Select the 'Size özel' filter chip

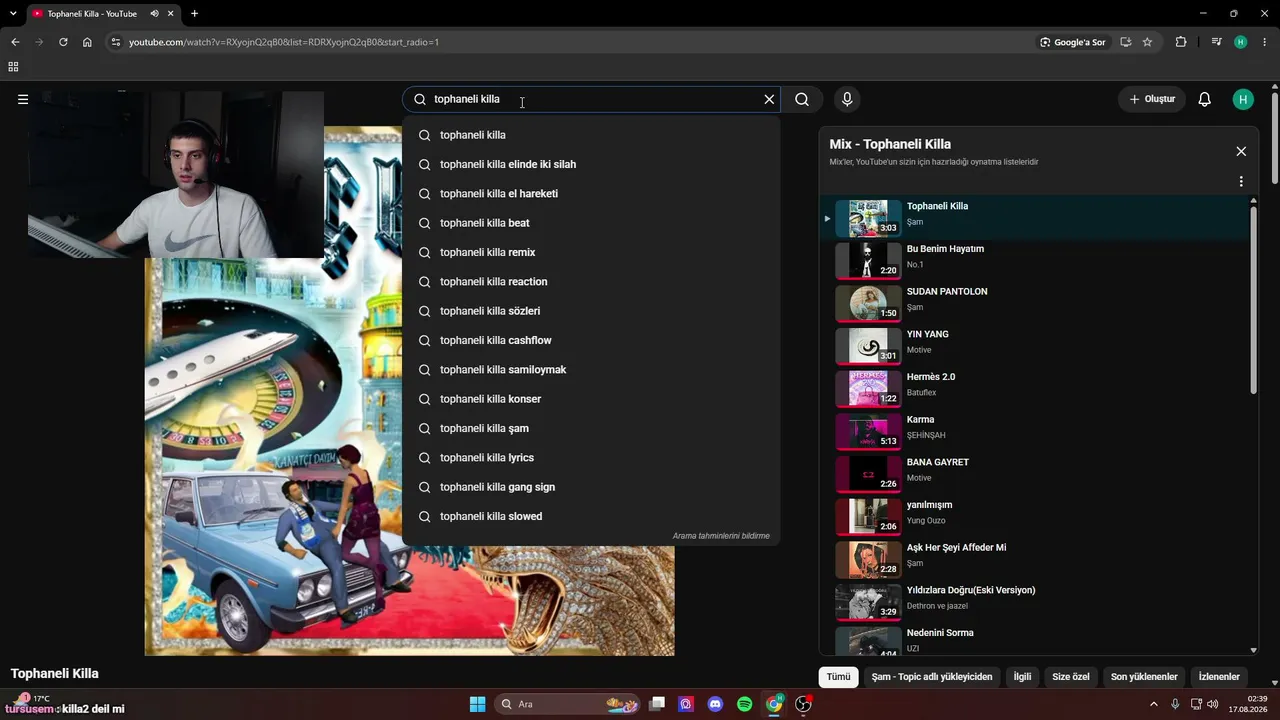click(1071, 677)
